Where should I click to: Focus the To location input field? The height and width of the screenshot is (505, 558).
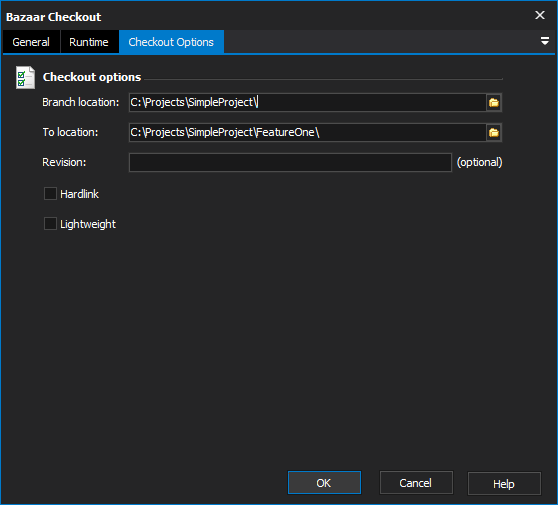[x=307, y=132]
